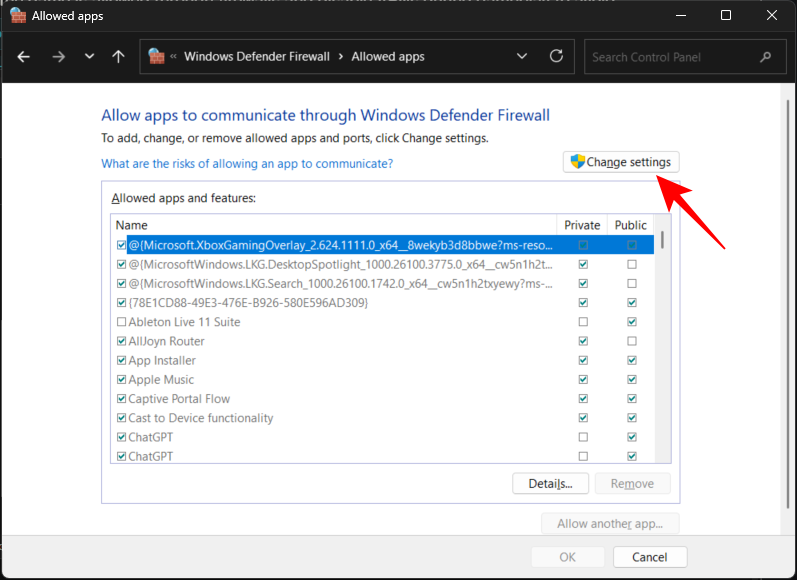Click the firewall icon in address bar
This screenshot has height=580, width=797.
[x=157, y=57]
